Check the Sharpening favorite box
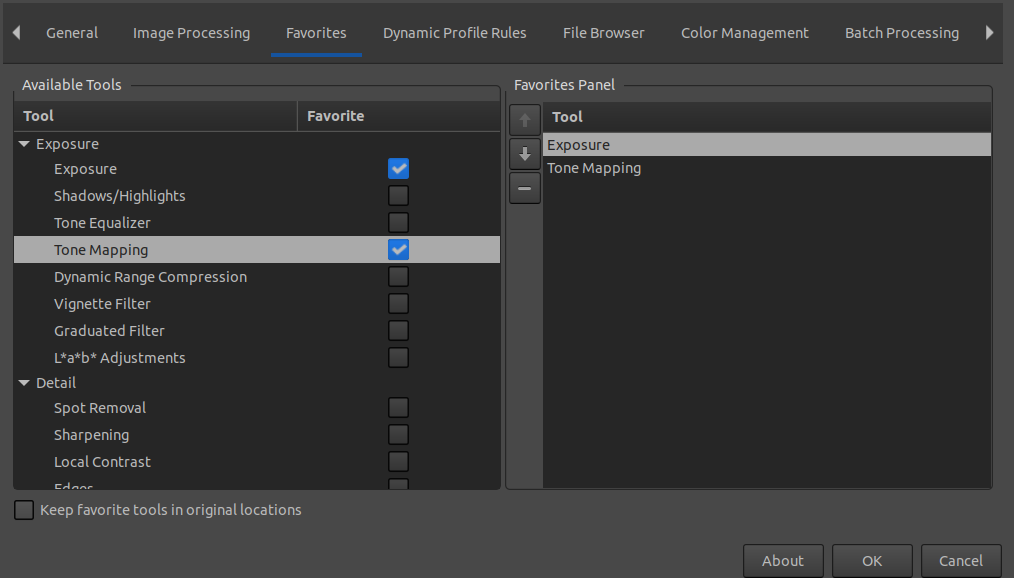This screenshot has width=1014, height=578. pyautogui.click(x=398, y=435)
